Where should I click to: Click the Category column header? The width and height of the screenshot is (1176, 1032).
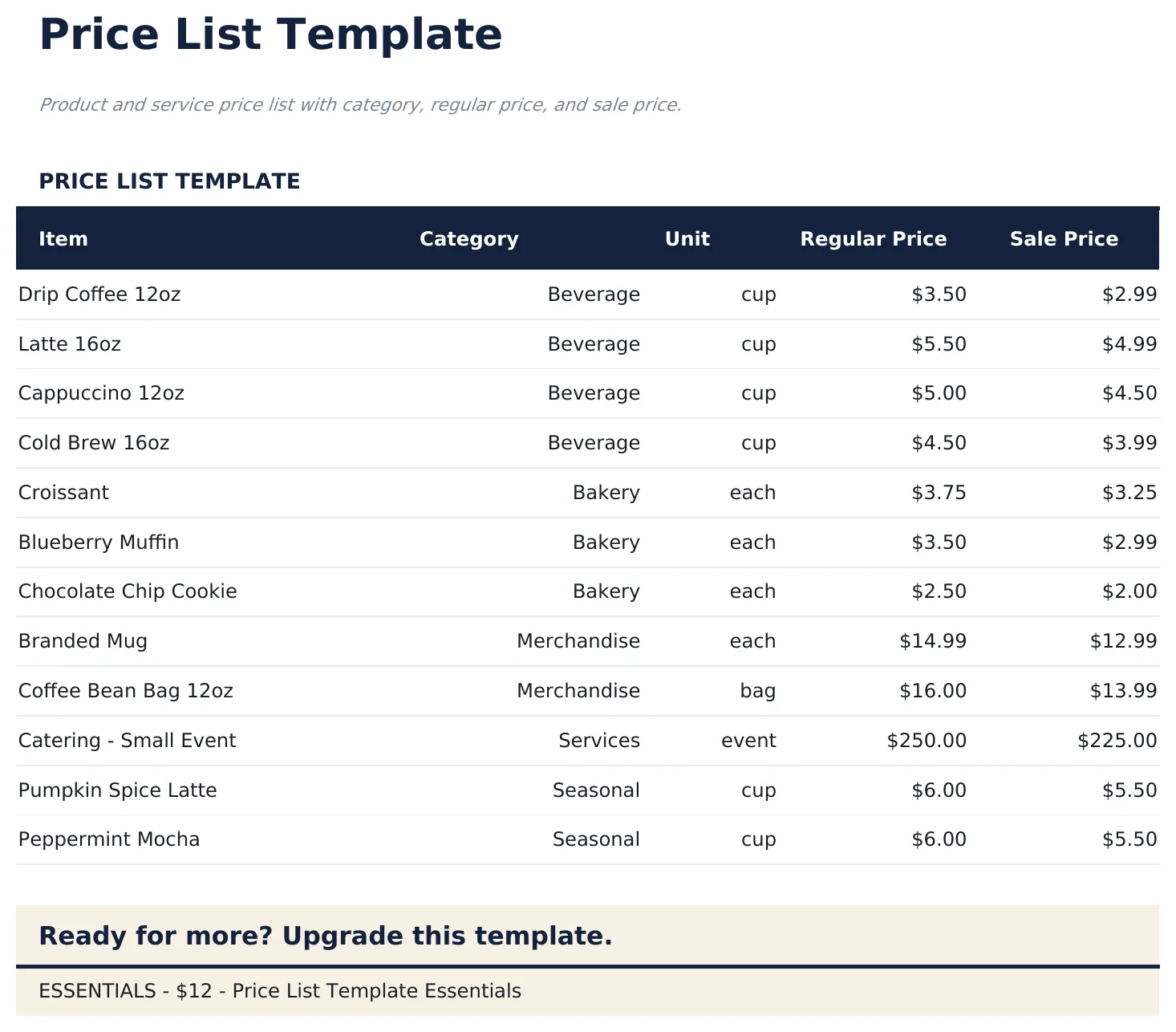469,238
